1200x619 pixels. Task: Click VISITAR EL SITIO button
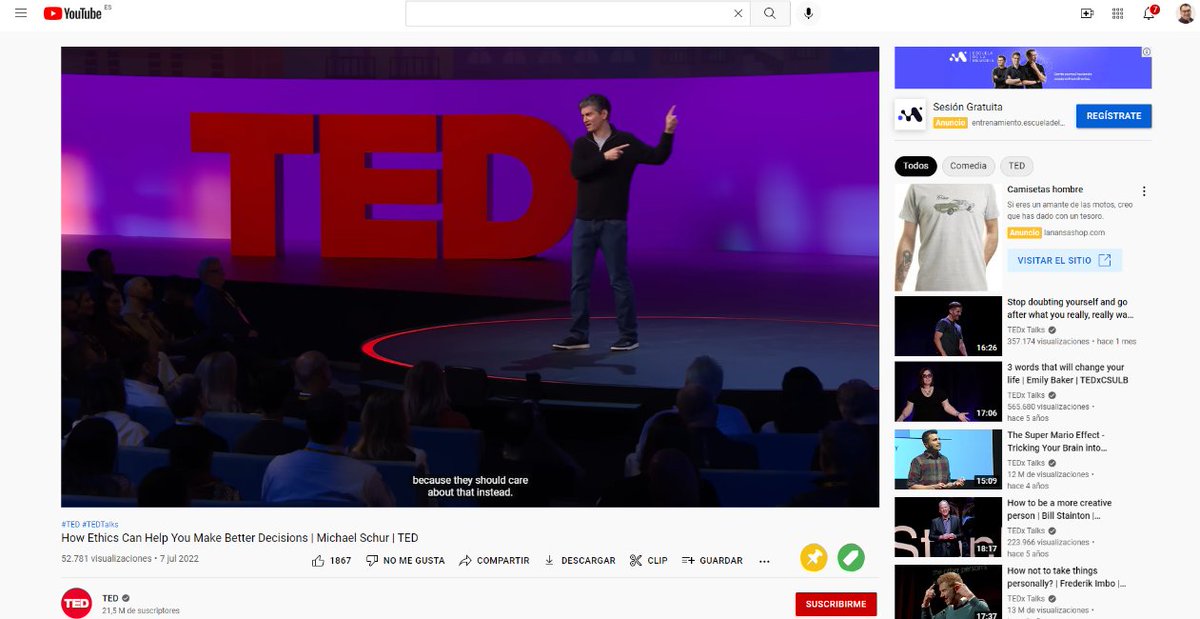click(1064, 260)
